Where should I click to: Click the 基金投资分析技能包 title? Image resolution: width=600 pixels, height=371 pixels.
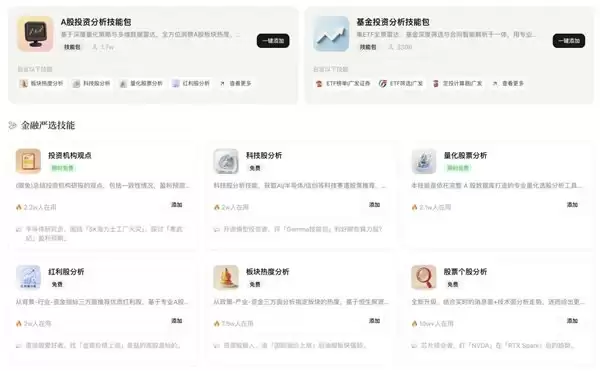coord(393,22)
